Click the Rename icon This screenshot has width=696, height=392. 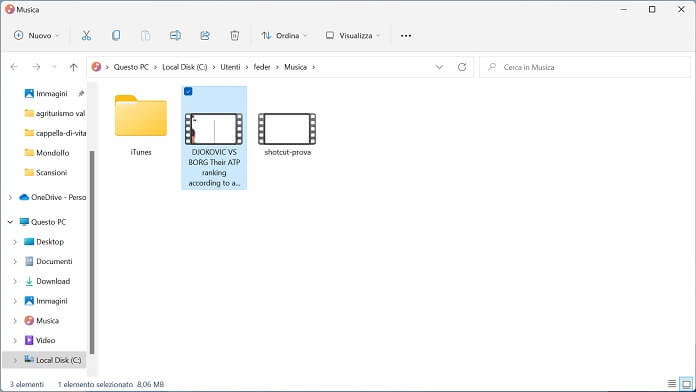(175, 36)
